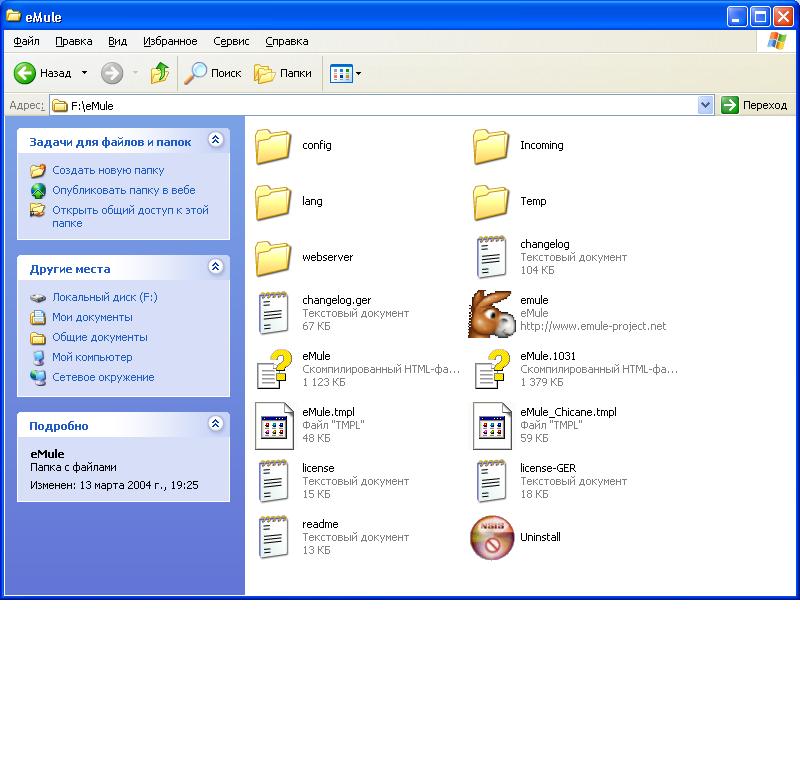The image size is (800, 768).
Task: Click the file name eMule_Chicane.tmpl
Action: pos(568,412)
